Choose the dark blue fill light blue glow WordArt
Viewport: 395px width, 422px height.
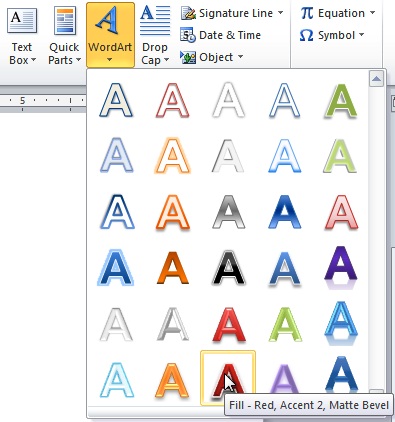coord(116,268)
